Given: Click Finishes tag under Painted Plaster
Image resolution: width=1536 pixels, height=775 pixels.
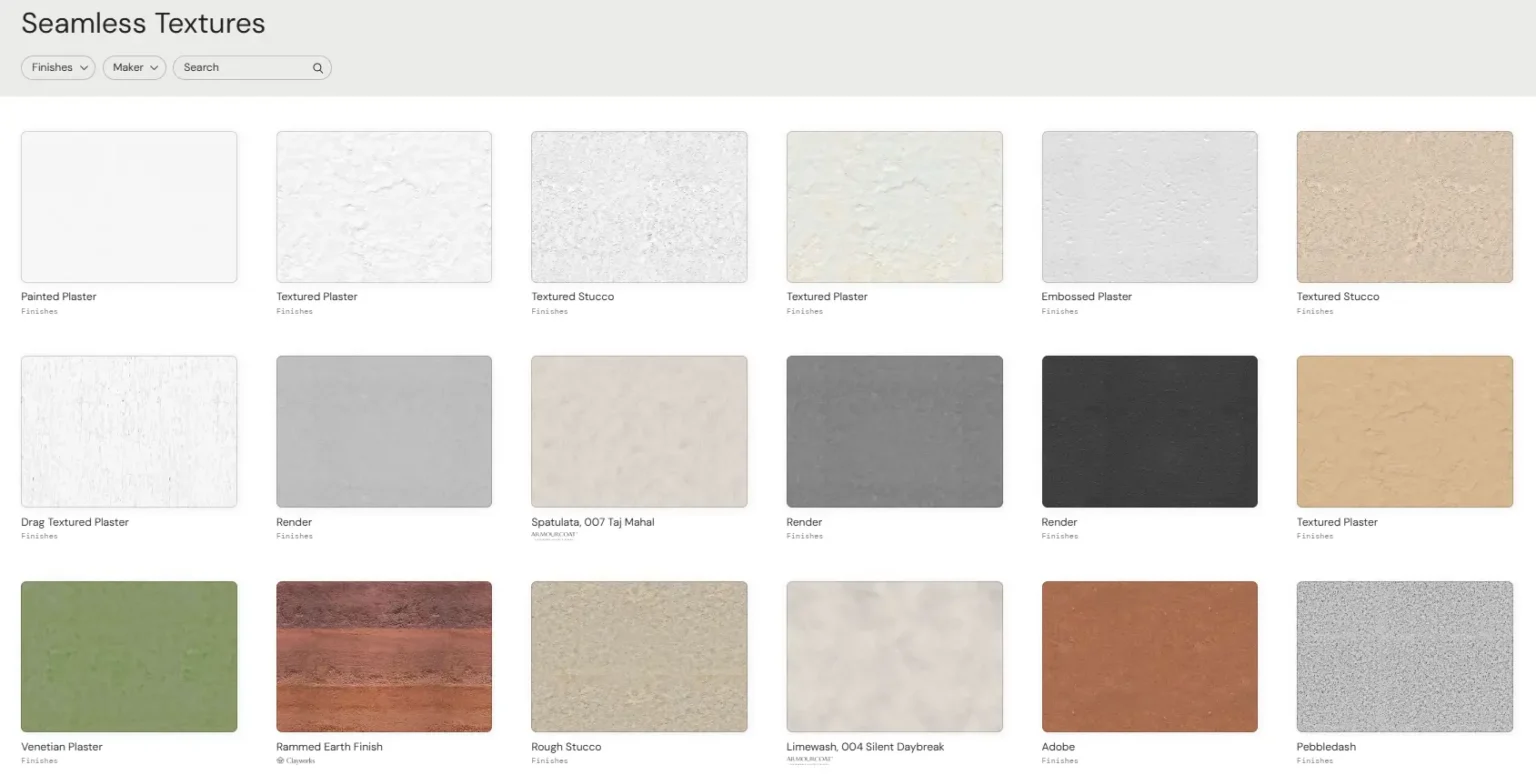Looking at the screenshot, I should [40, 311].
